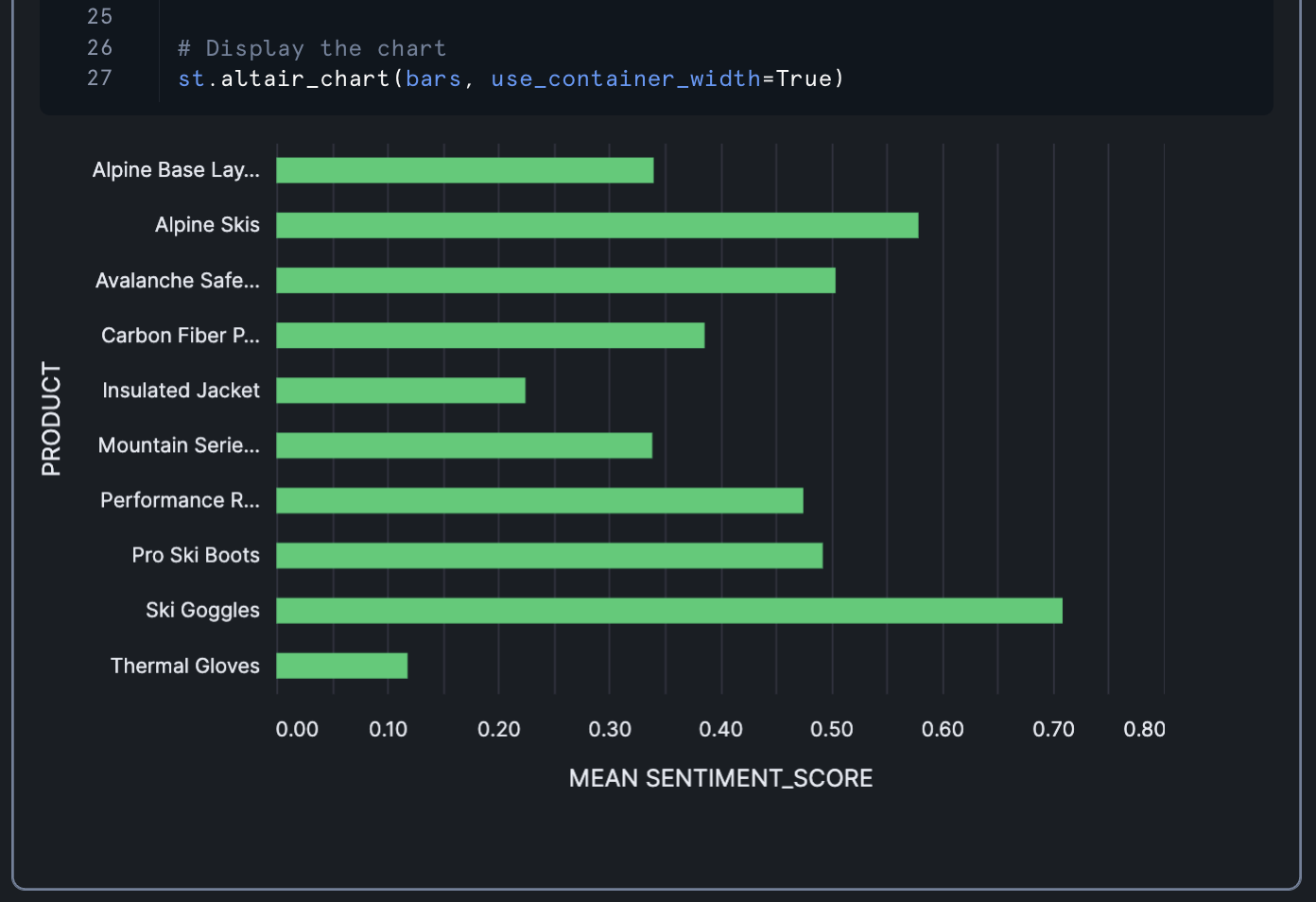1316x902 pixels.
Task: Select the Mountain Serie... bar
Action: pos(463,445)
